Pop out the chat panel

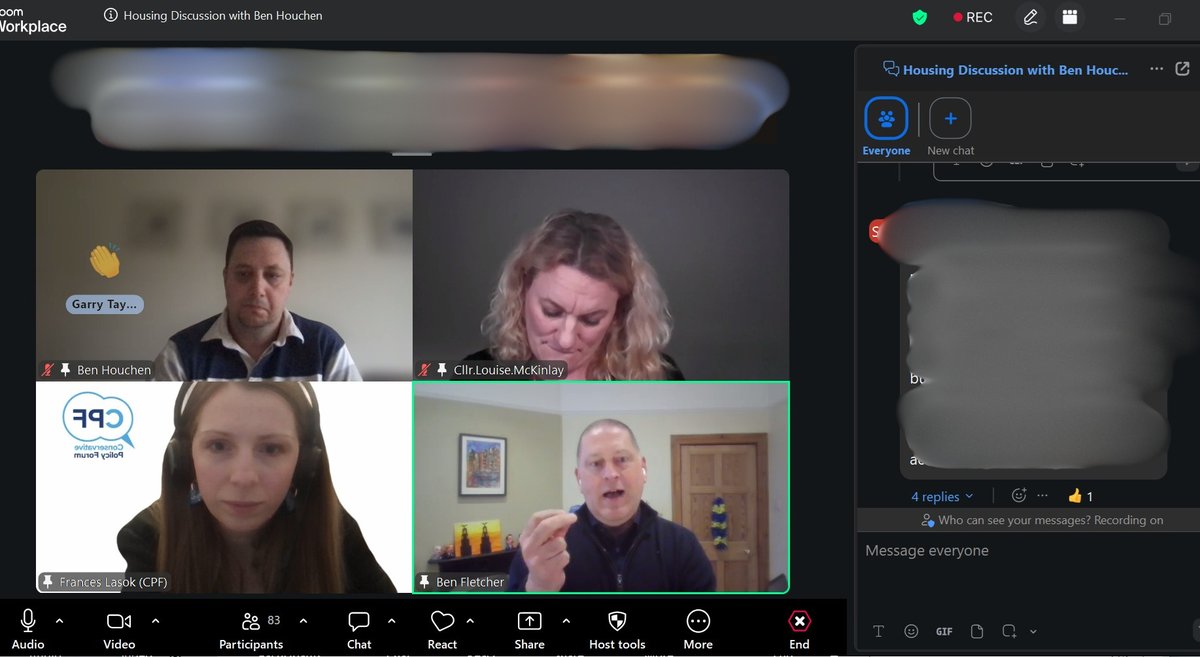pos(1183,69)
